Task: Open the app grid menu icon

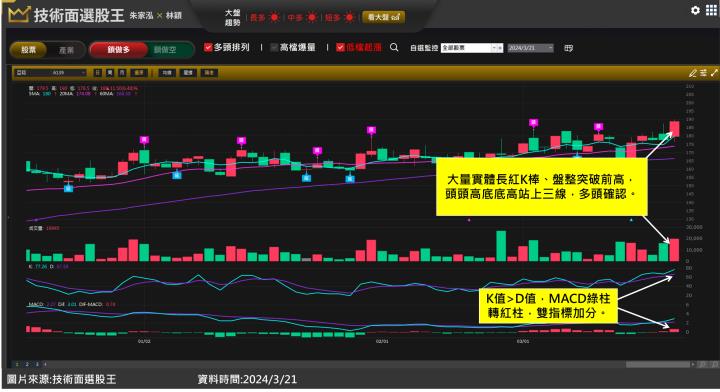Action: pos(711,10)
